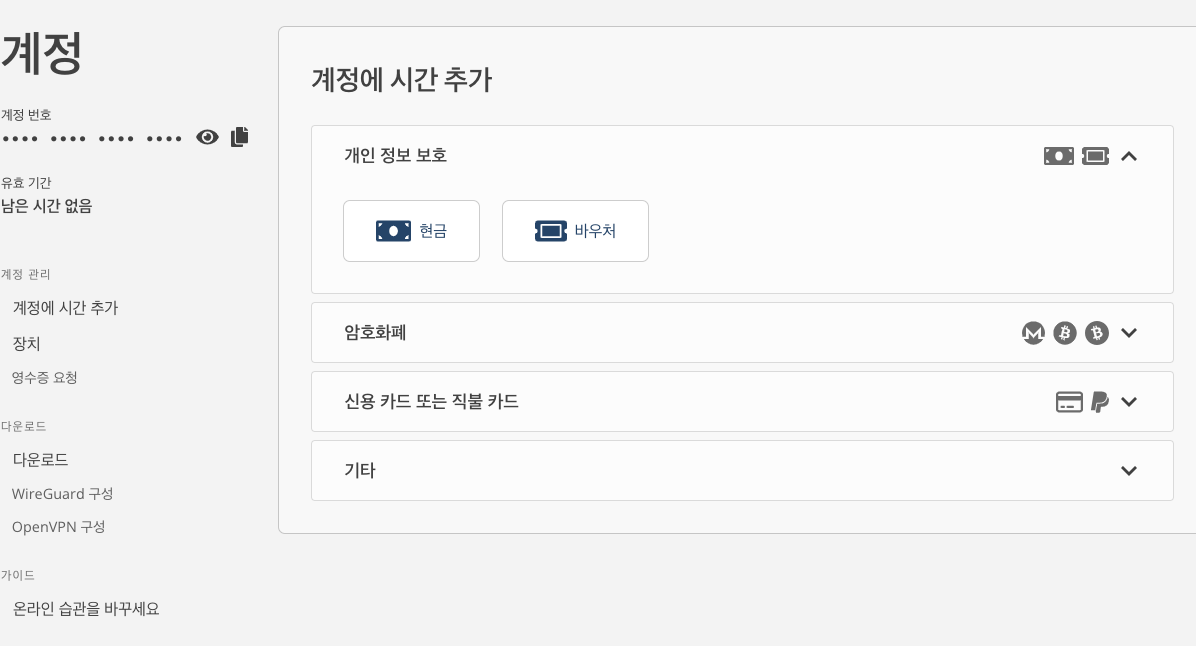Image resolution: width=1196 pixels, height=646 pixels.
Task: Expand the 암호화폐 payment section
Action: coord(1129,333)
